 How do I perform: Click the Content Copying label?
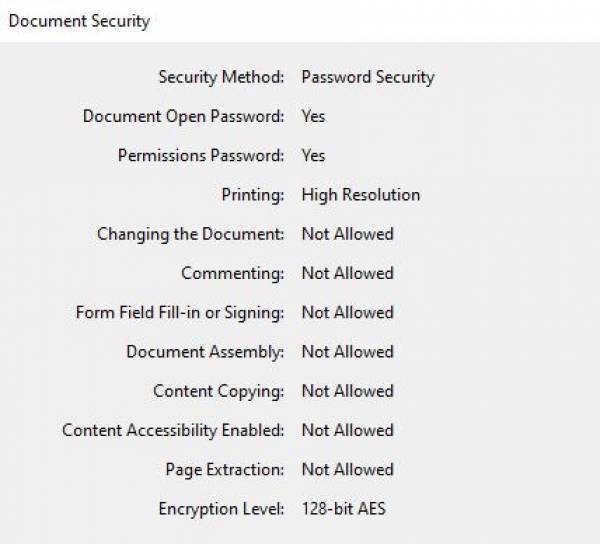(x=218, y=391)
